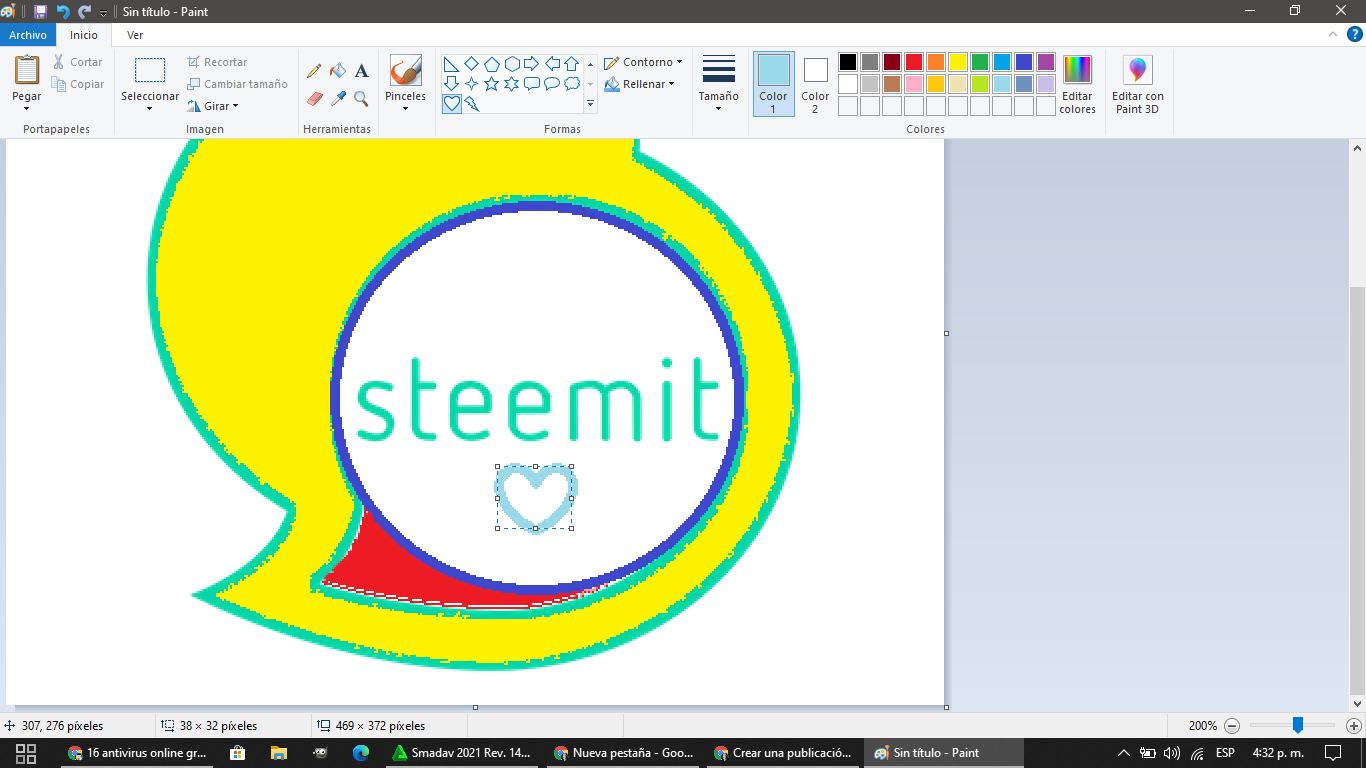Switch to Smadav 2021 taskbar window

[462, 753]
